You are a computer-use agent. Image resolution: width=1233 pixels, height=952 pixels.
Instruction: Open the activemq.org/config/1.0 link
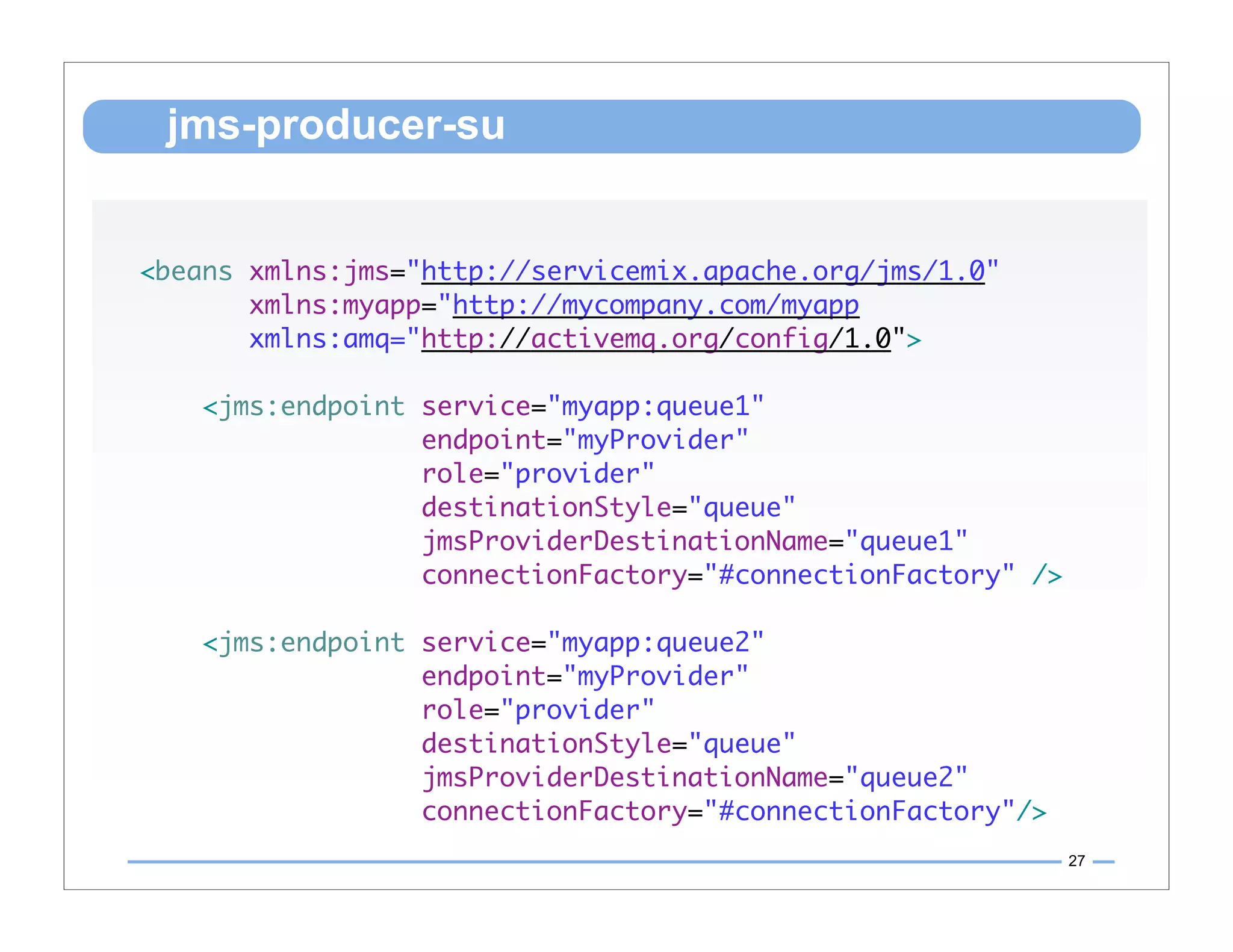[x=656, y=339]
